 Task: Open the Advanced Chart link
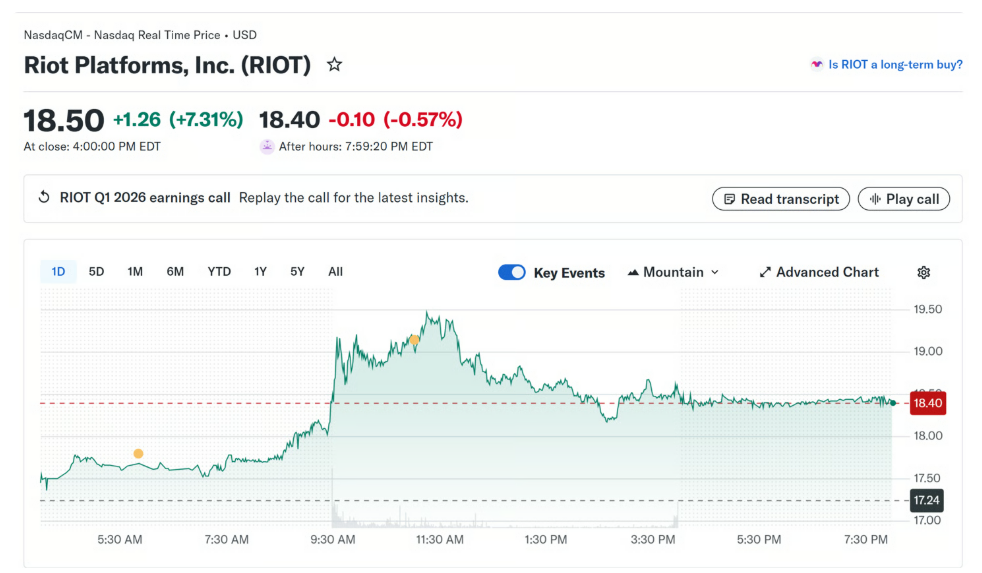pos(819,272)
